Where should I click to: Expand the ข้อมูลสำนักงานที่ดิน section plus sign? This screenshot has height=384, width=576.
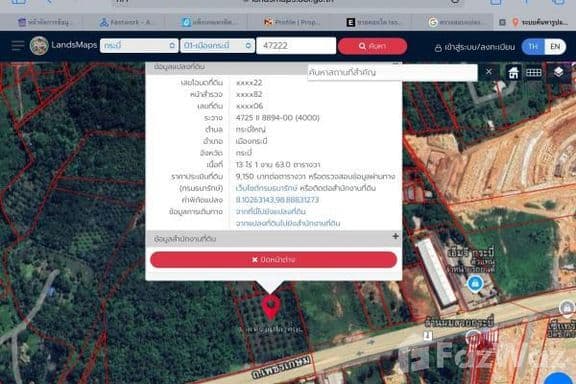click(395, 237)
